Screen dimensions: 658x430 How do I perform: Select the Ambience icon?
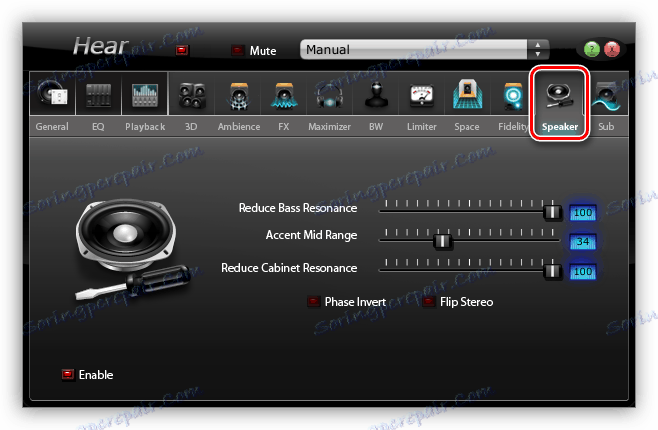[239, 96]
